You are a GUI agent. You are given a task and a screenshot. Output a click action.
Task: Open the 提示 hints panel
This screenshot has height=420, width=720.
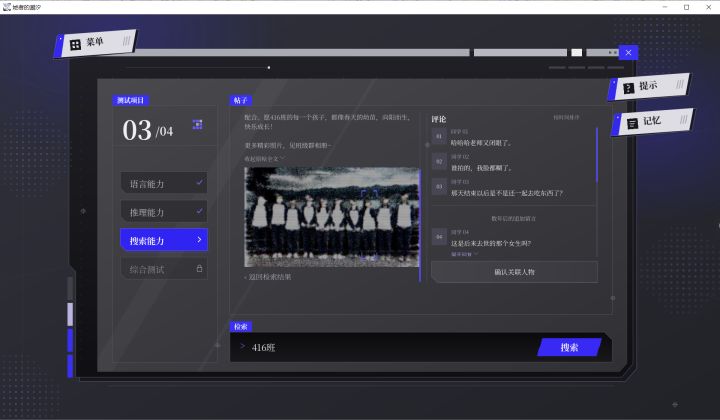[649, 86]
